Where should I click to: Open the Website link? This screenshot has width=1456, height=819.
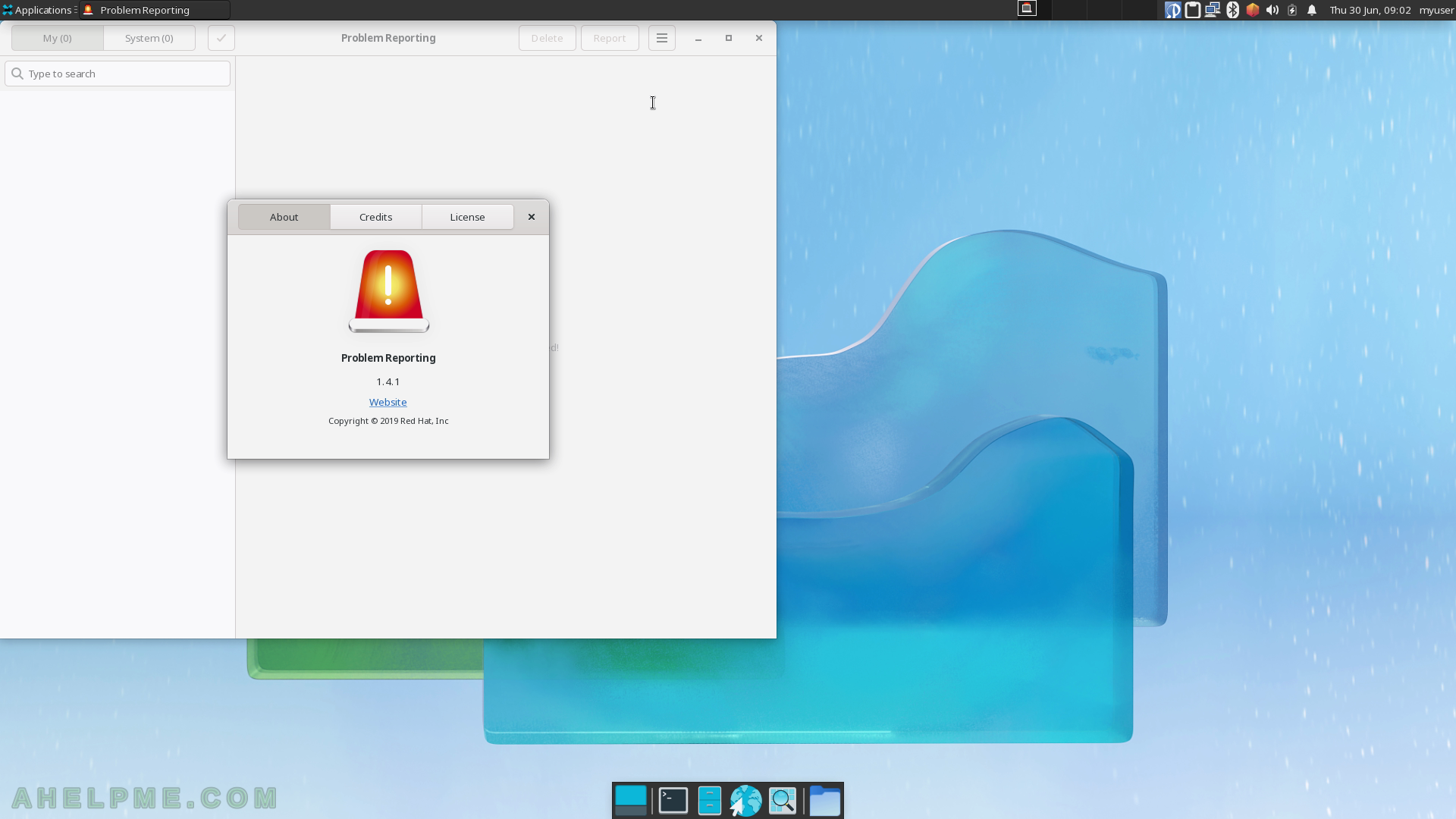tap(388, 402)
